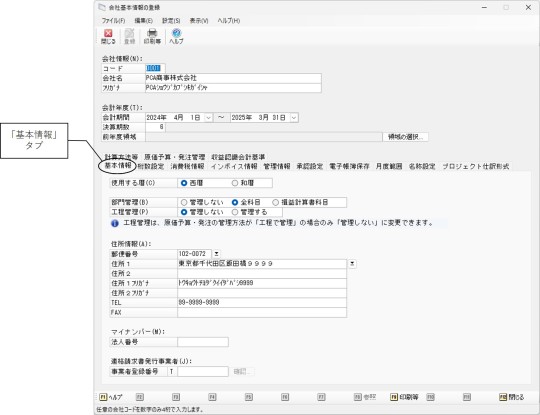Viewport: 540px width, 415px height.
Task: Switch to the 電子帳簿保存 tab
Action: pyautogui.click(x=349, y=166)
